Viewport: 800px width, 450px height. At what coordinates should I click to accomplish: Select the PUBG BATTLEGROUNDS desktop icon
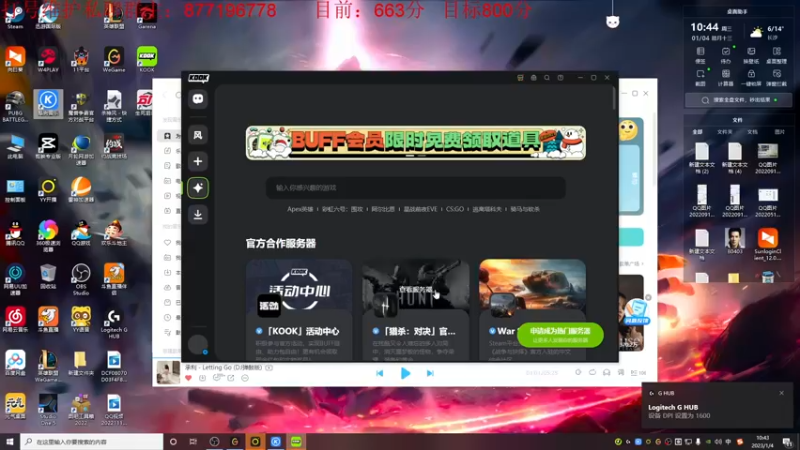tap(15, 107)
